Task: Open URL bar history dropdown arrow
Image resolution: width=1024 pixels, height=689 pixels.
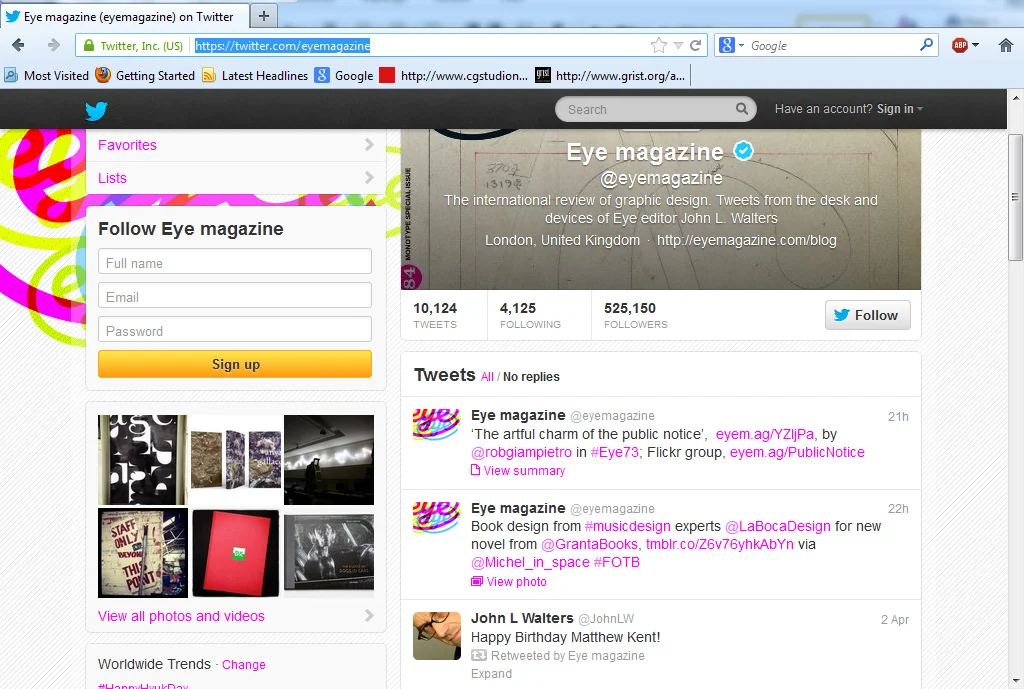Action: [x=678, y=45]
